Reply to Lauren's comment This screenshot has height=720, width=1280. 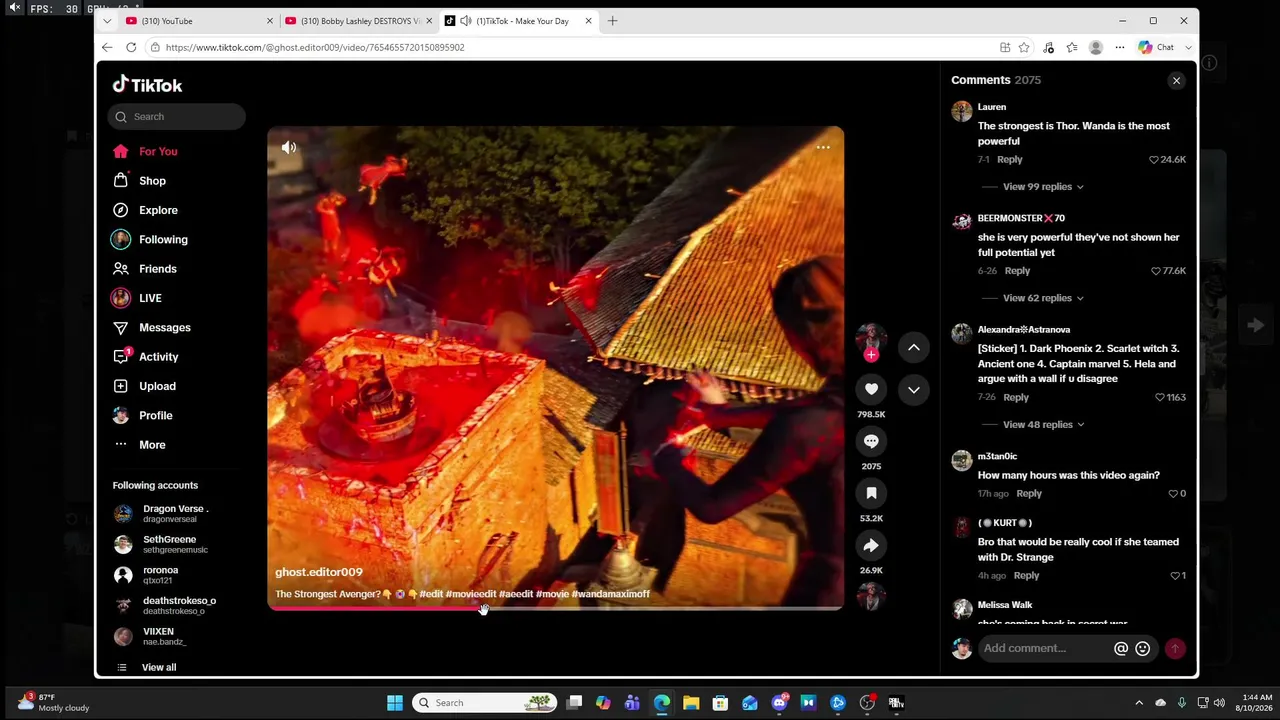coord(1009,160)
